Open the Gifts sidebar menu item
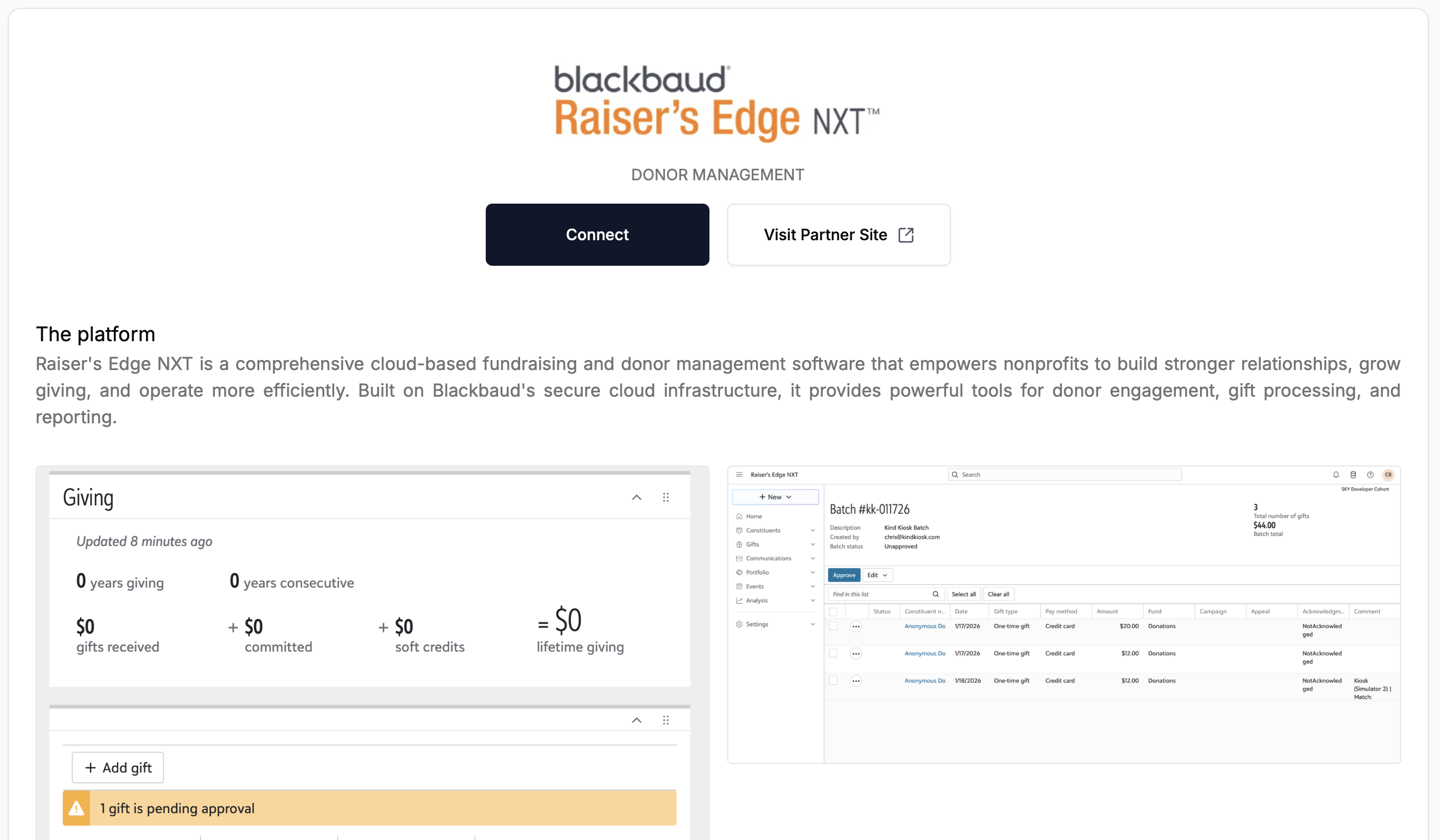Image resolution: width=1440 pixels, height=840 pixels. [753, 544]
